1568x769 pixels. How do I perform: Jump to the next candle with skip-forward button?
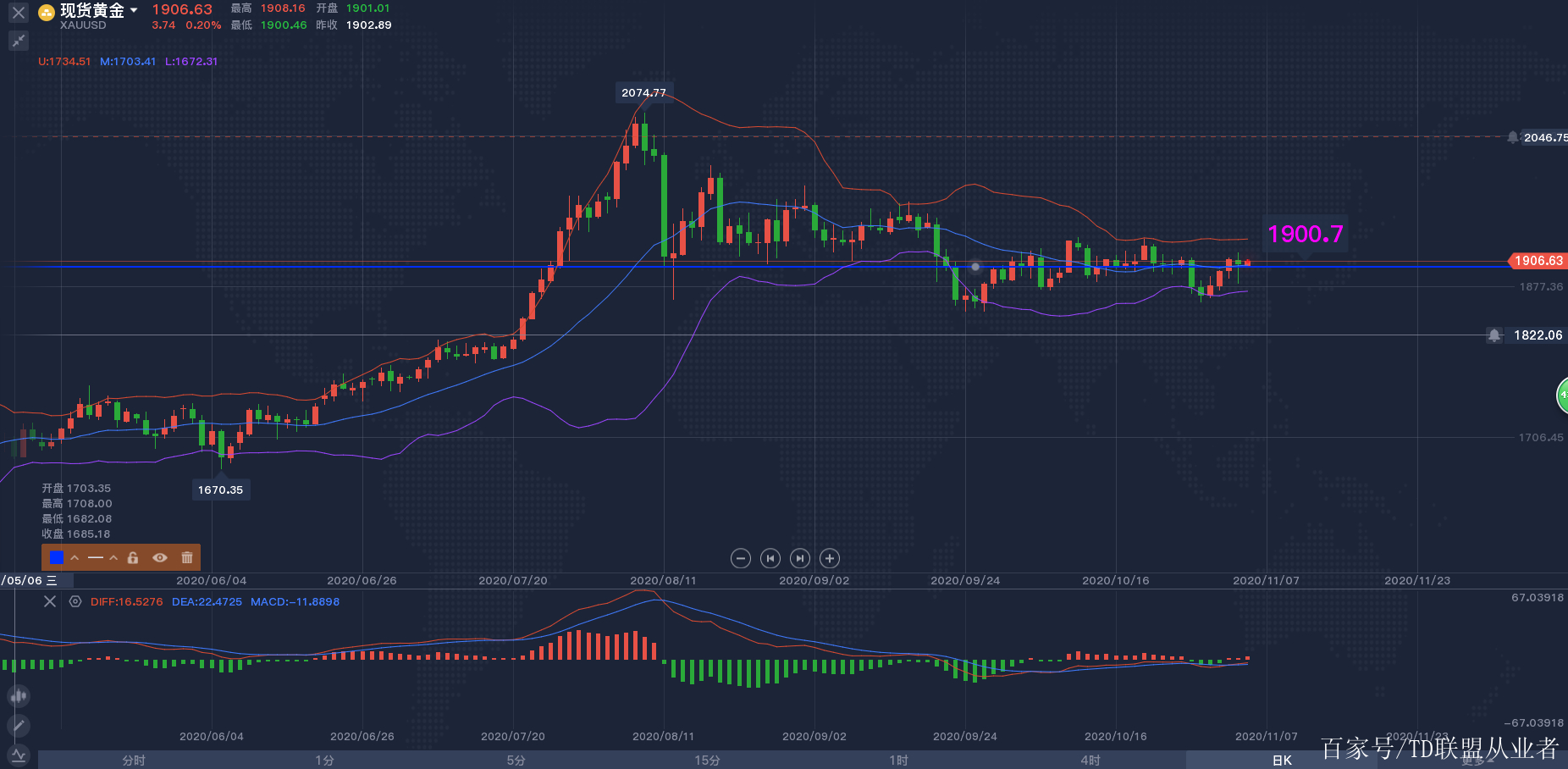[x=800, y=558]
